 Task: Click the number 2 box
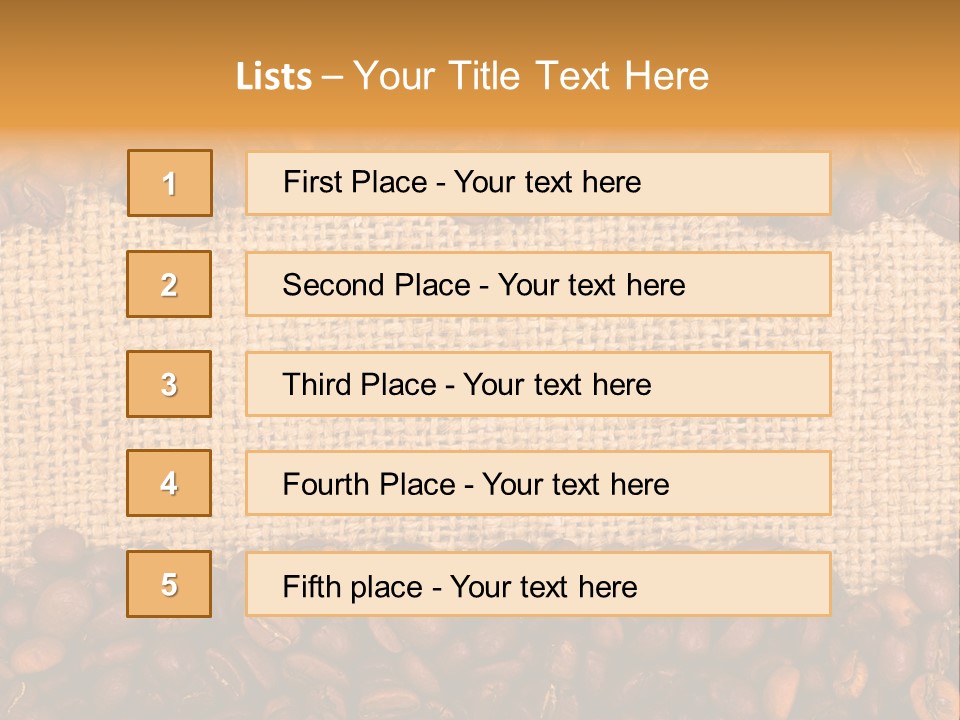169,284
